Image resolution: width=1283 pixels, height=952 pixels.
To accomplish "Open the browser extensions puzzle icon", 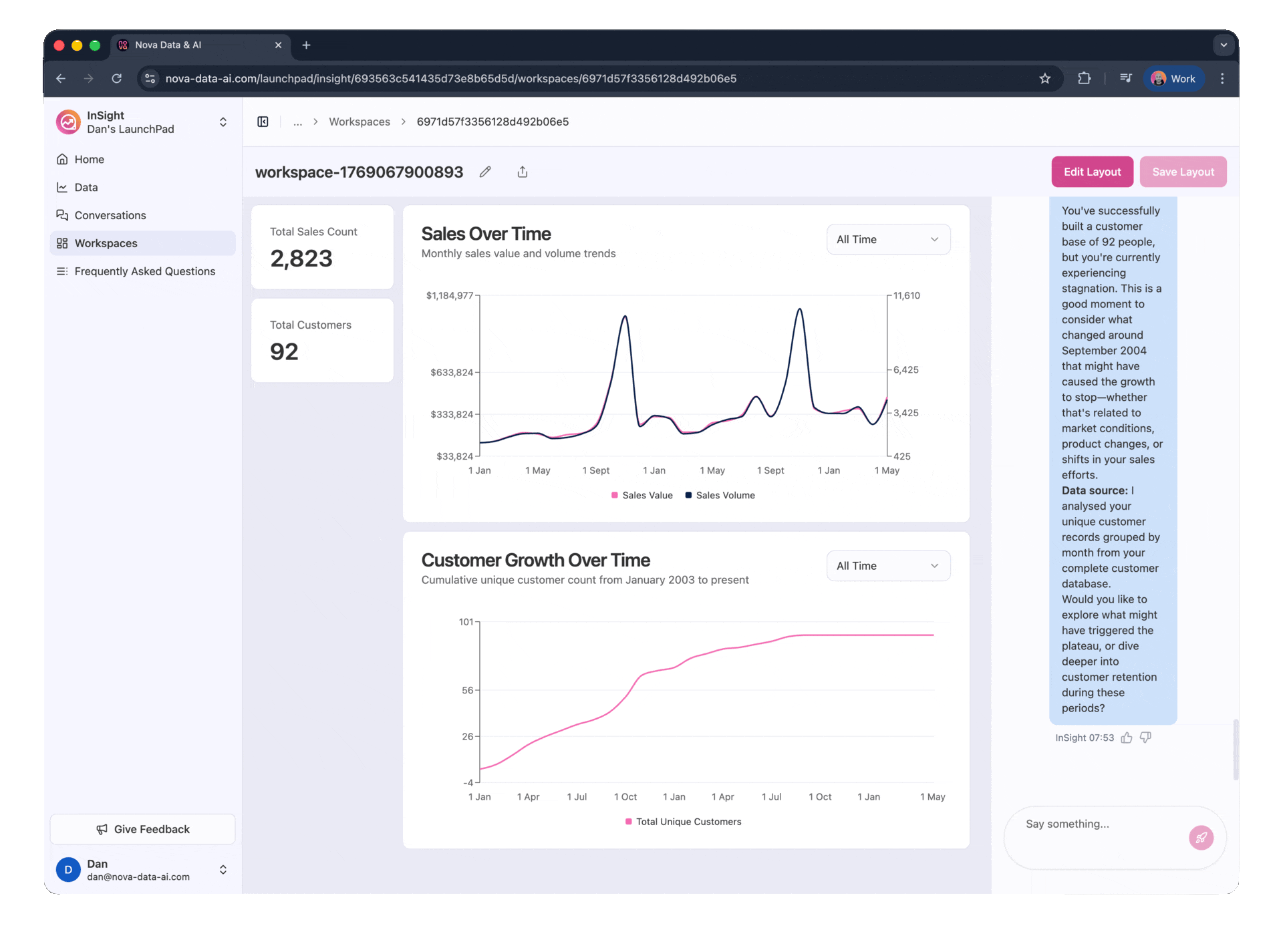I will [1084, 79].
